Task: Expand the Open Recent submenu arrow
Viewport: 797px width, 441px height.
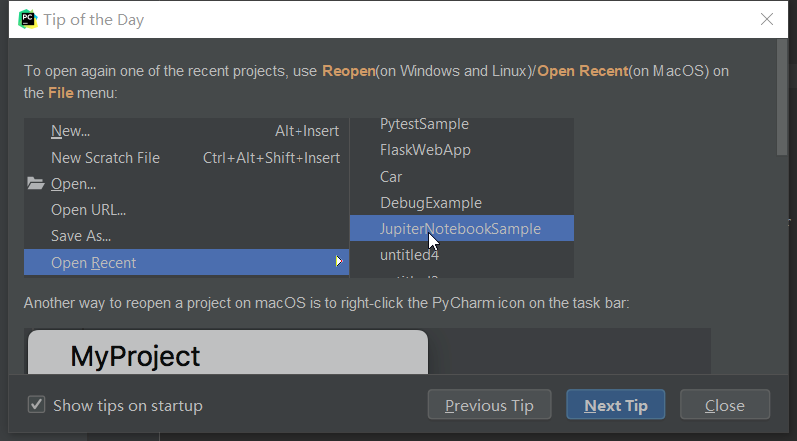Action: [338, 263]
